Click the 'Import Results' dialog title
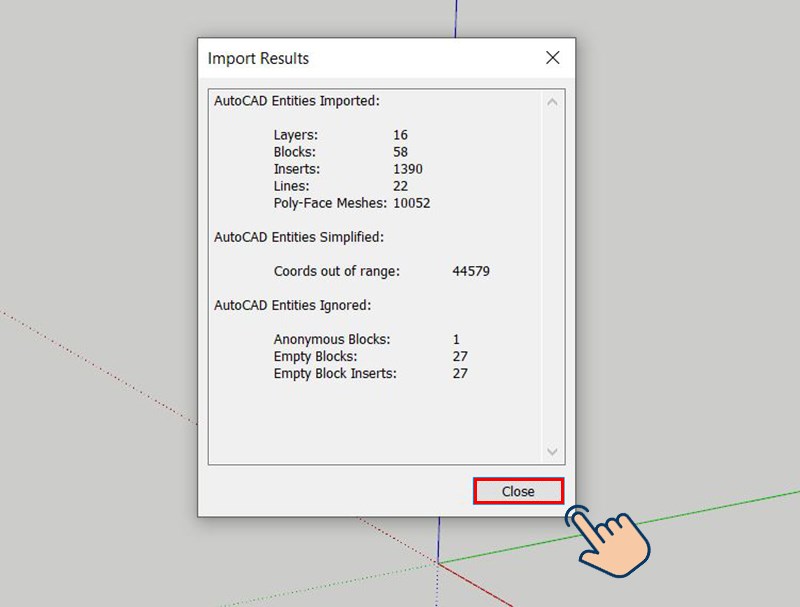Image resolution: width=800 pixels, height=607 pixels. (x=258, y=58)
